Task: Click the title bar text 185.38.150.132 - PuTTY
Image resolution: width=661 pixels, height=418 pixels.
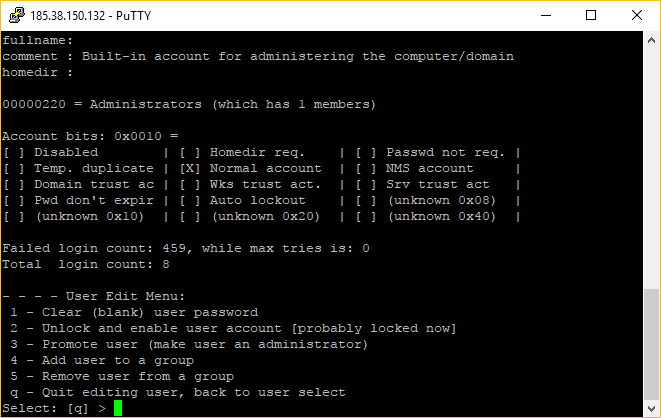Action: (x=90, y=16)
